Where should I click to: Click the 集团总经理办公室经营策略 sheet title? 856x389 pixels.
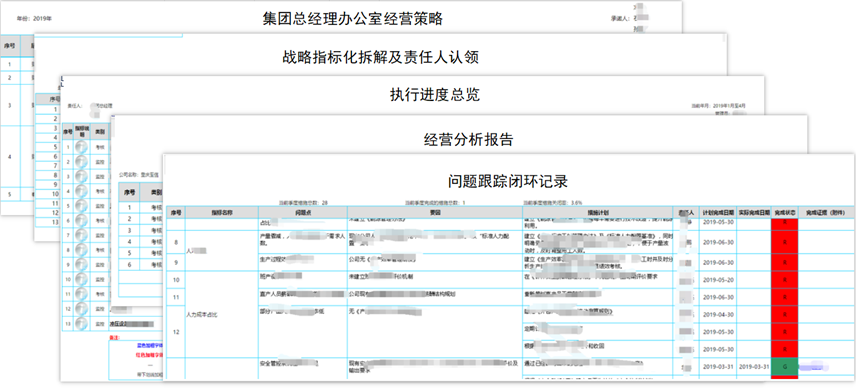click(x=352, y=19)
